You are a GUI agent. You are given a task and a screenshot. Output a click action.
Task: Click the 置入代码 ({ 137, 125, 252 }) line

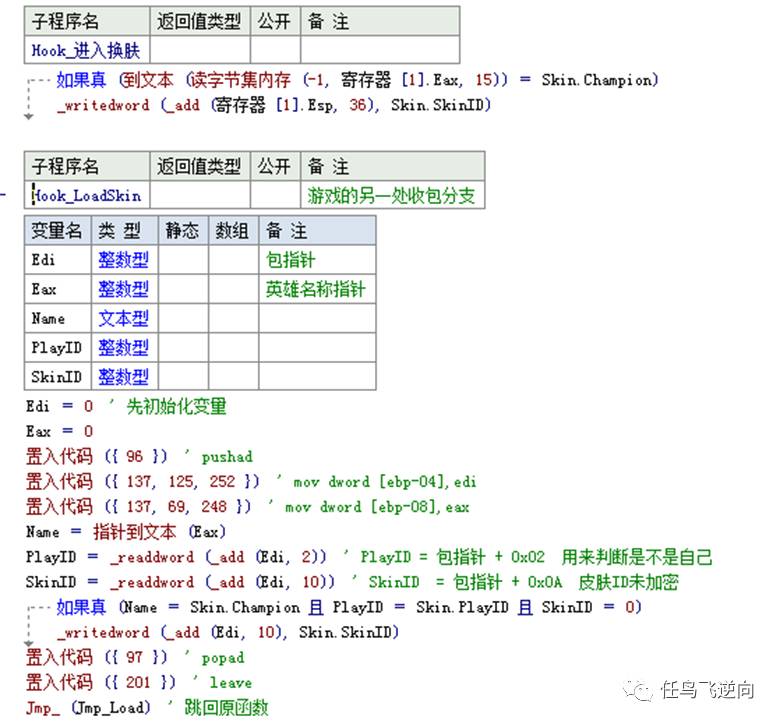pos(251,481)
